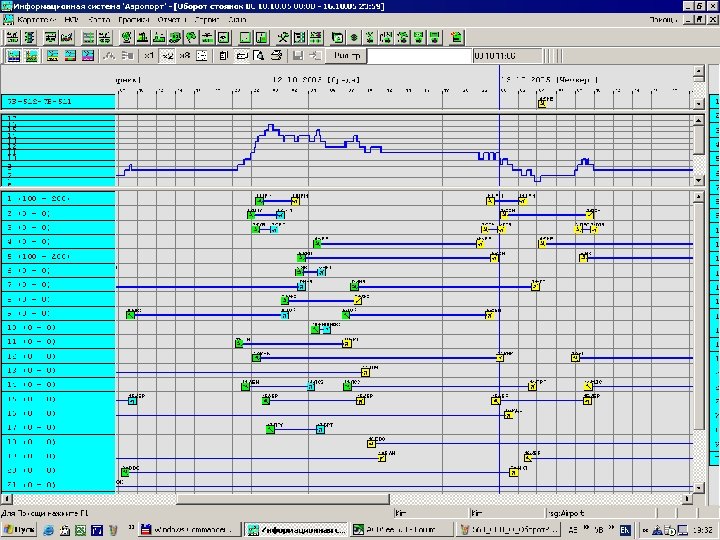Click the small green dot icon in the top toolbar
720x540 pixels.
click(x=354, y=38)
